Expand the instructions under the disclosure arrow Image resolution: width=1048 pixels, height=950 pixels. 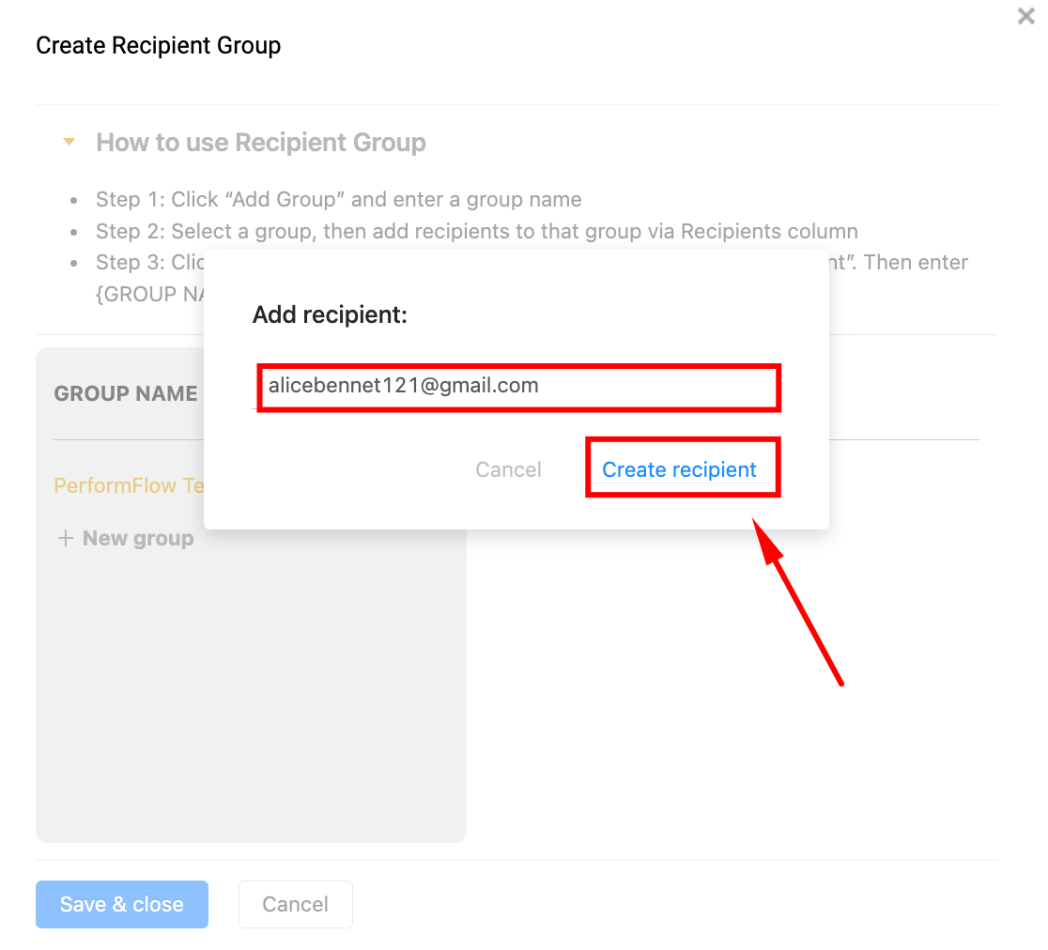69,142
